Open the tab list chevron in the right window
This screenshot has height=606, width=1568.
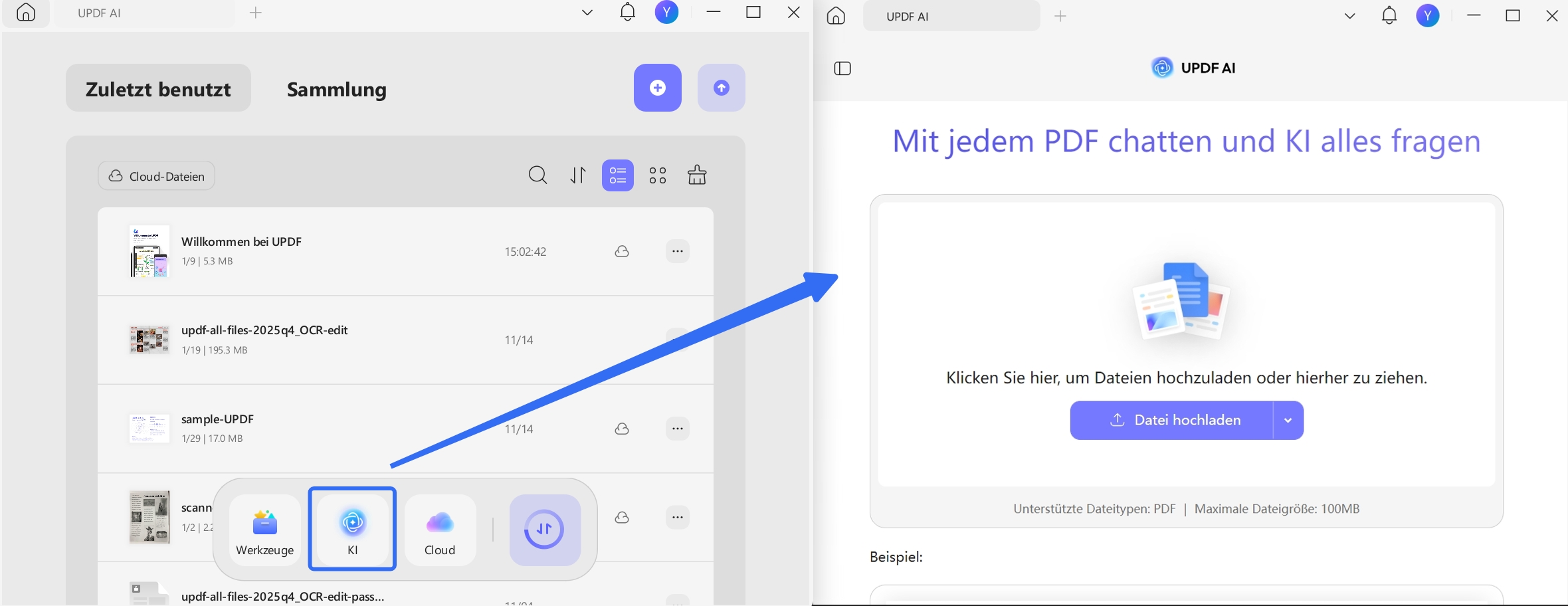pyautogui.click(x=1349, y=16)
